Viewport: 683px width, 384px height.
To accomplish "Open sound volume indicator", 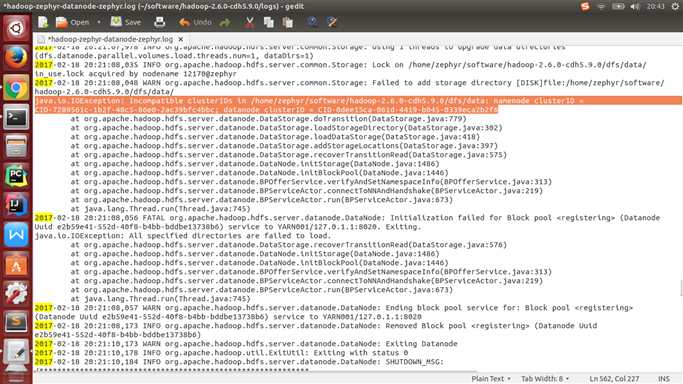I will tap(635, 6).
